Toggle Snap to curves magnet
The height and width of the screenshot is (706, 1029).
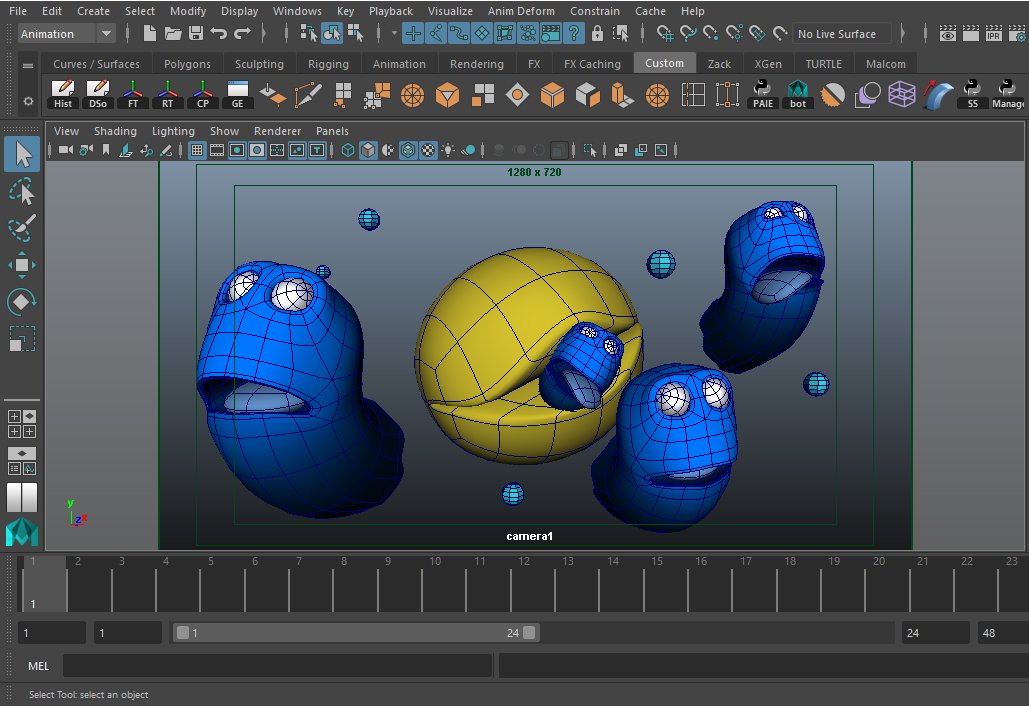point(688,33)
